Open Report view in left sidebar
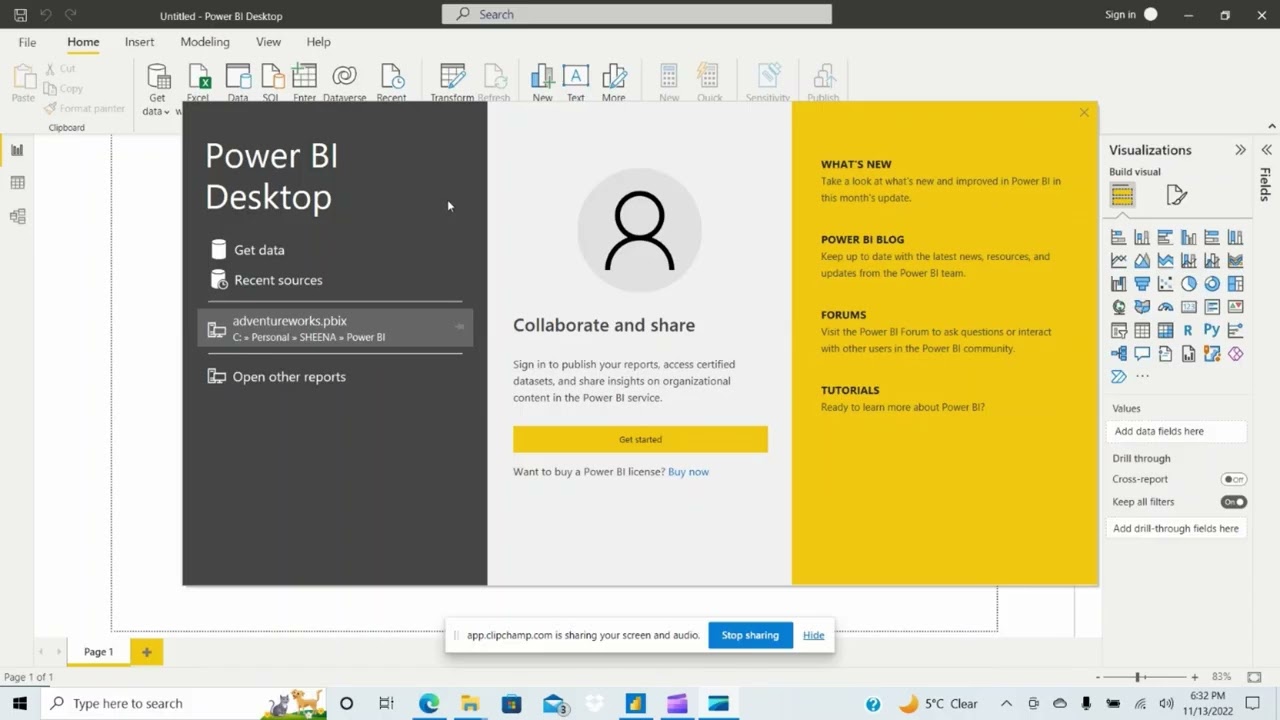 pyautogui.click(x=17, y=150)
